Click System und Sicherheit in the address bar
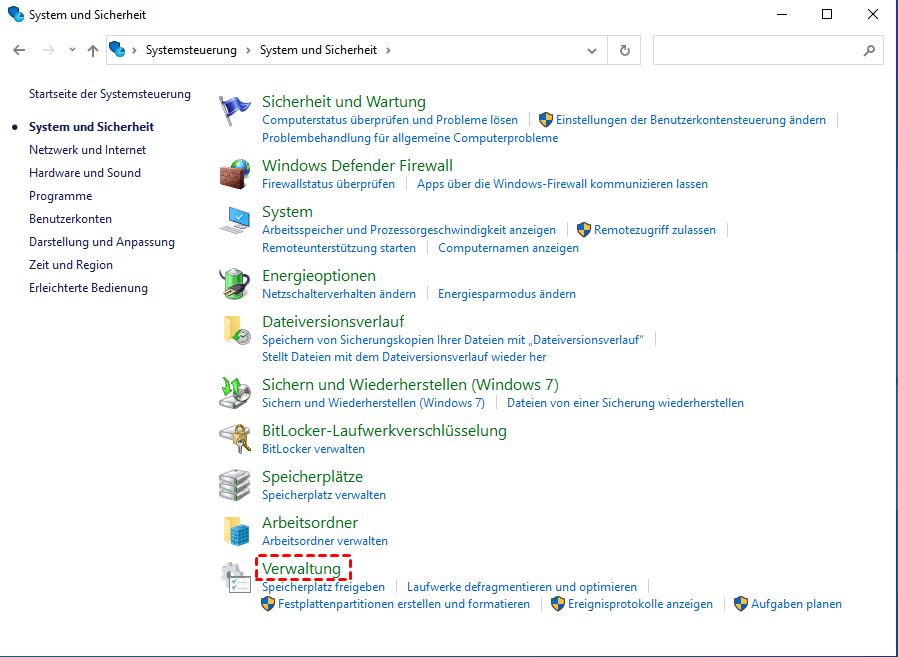Screen dimensions: 898x657 pyautogui.click(x=318, y=50)
